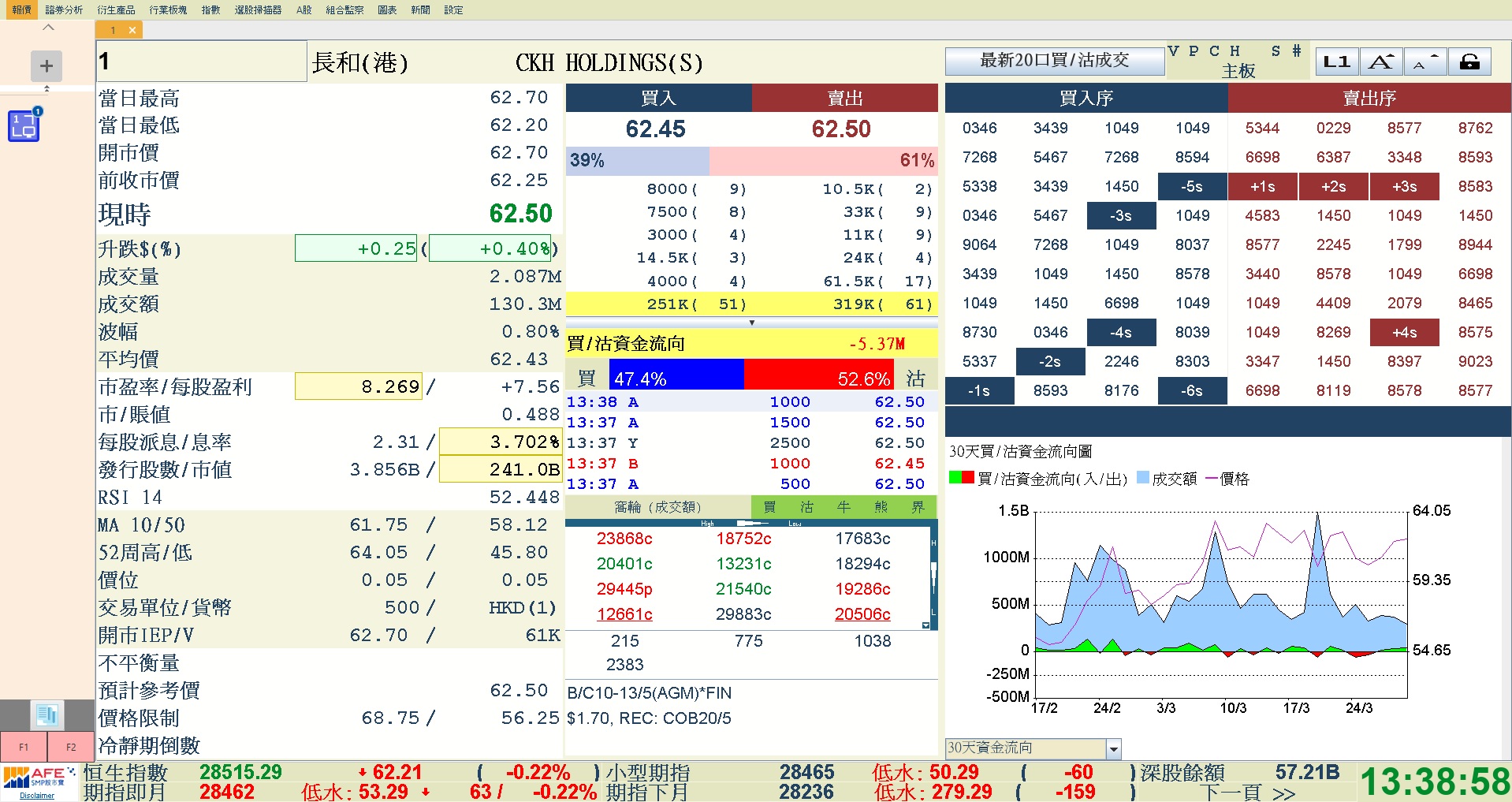Screen dimensions: 1512x802
Task: Click the 買入 bid column header
Action: (659, 98)
